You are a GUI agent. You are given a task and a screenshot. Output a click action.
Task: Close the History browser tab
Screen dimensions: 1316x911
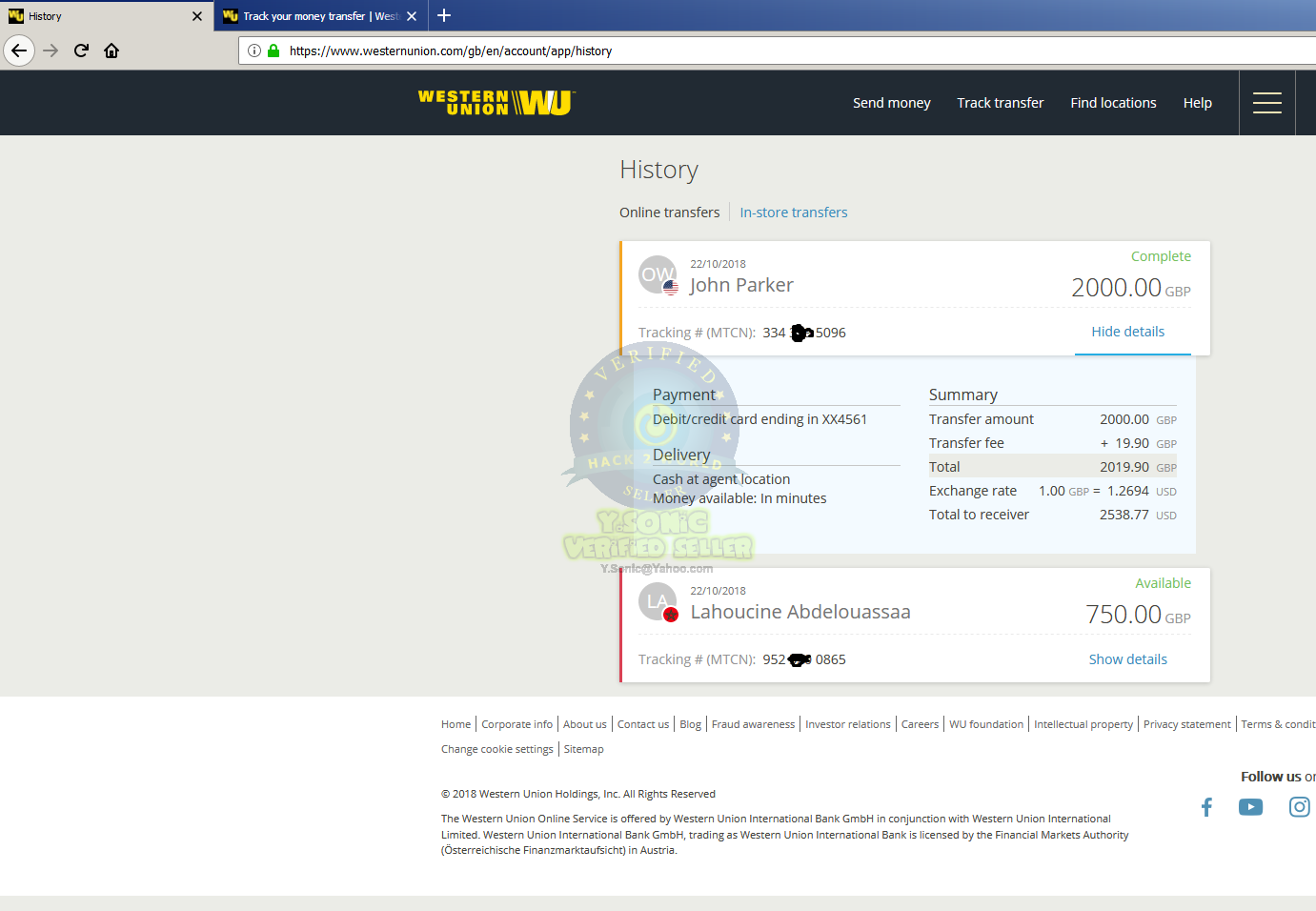point(197,16)
